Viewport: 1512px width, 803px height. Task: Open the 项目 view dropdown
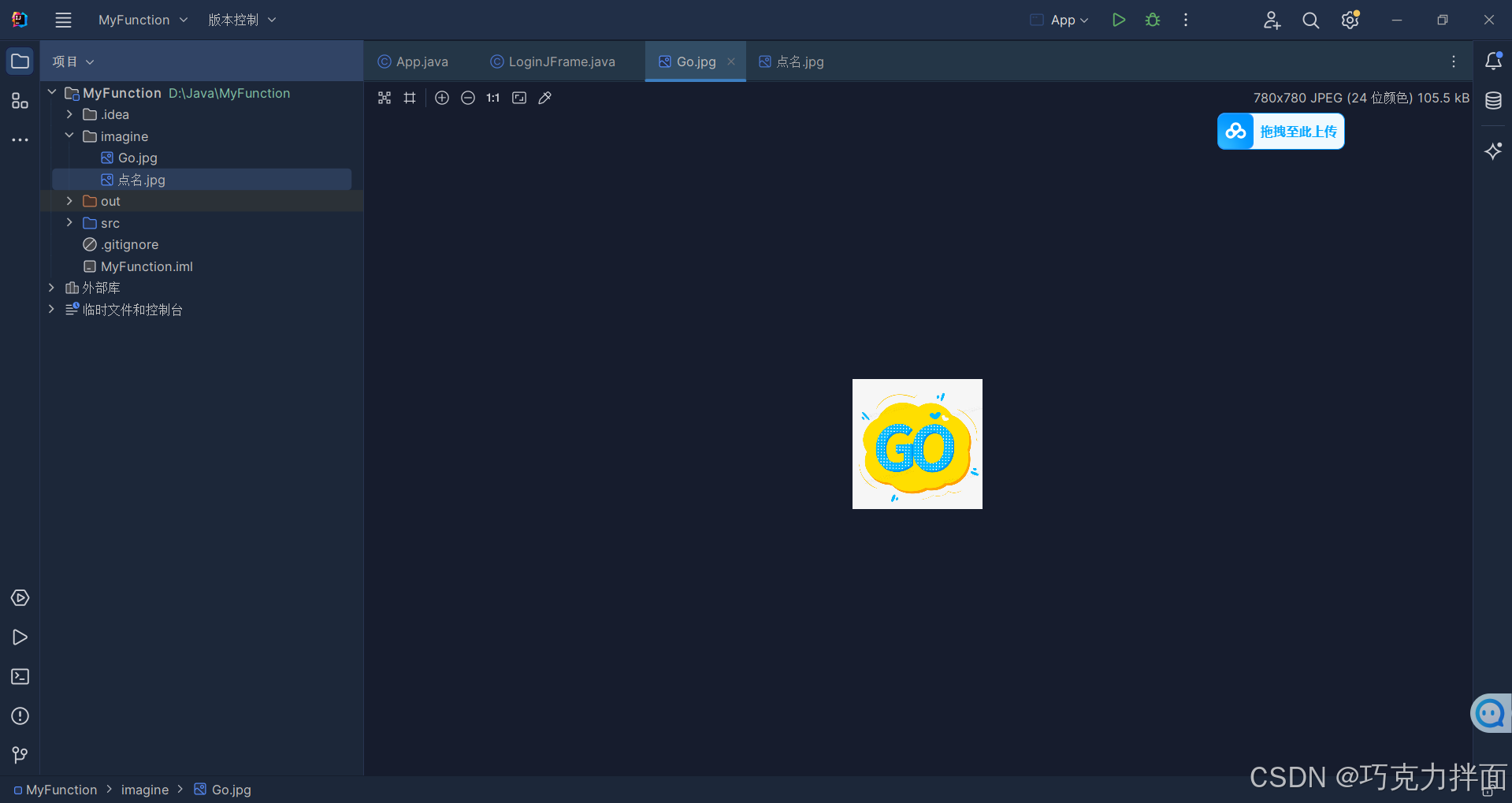point(72,61)
